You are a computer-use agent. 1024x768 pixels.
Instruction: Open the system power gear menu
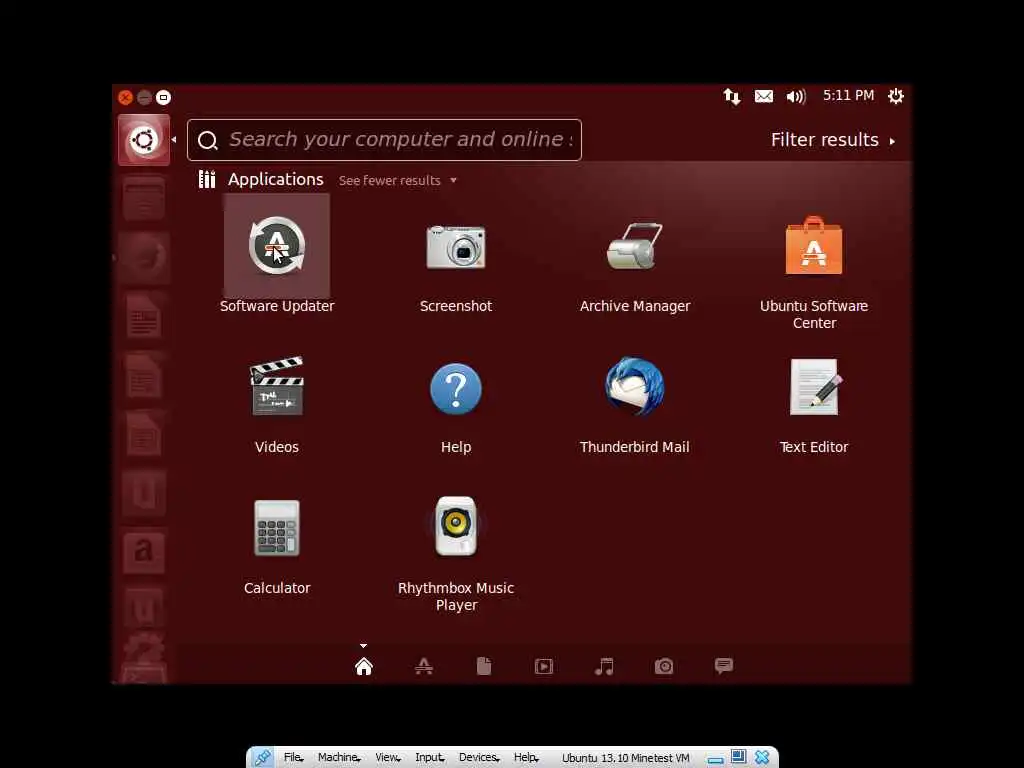896,96
